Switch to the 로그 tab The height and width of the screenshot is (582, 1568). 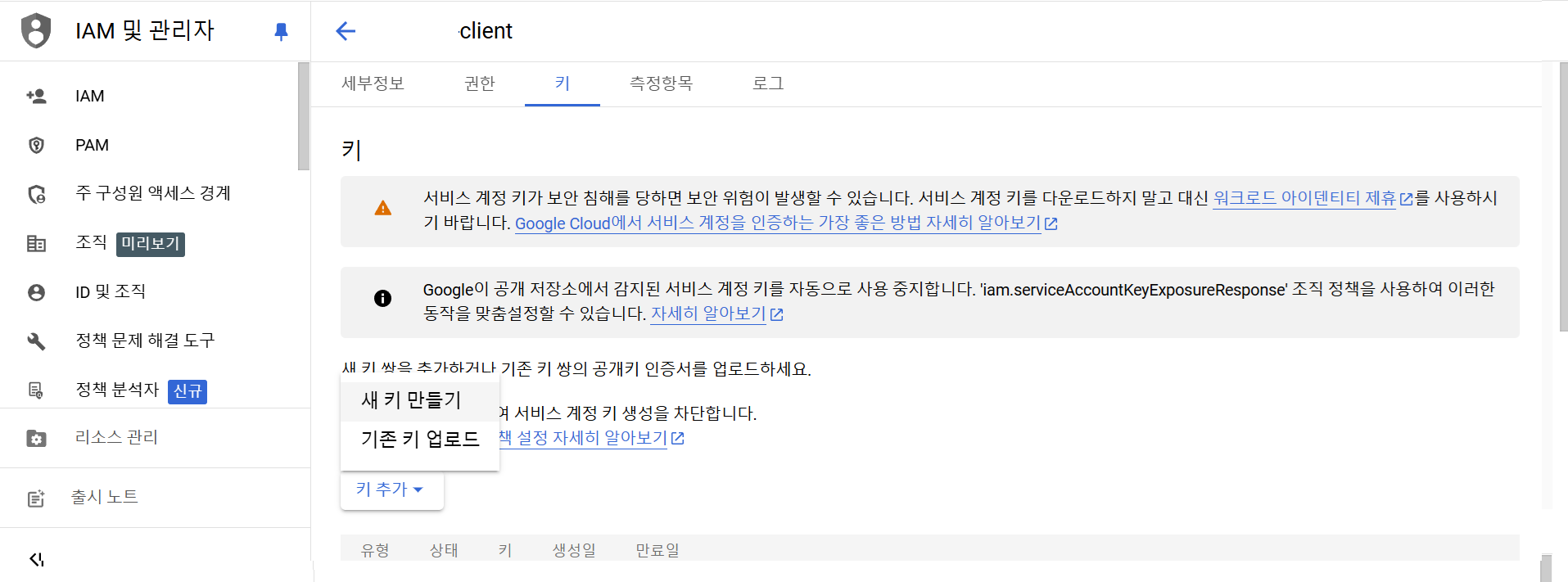point(768,83)
